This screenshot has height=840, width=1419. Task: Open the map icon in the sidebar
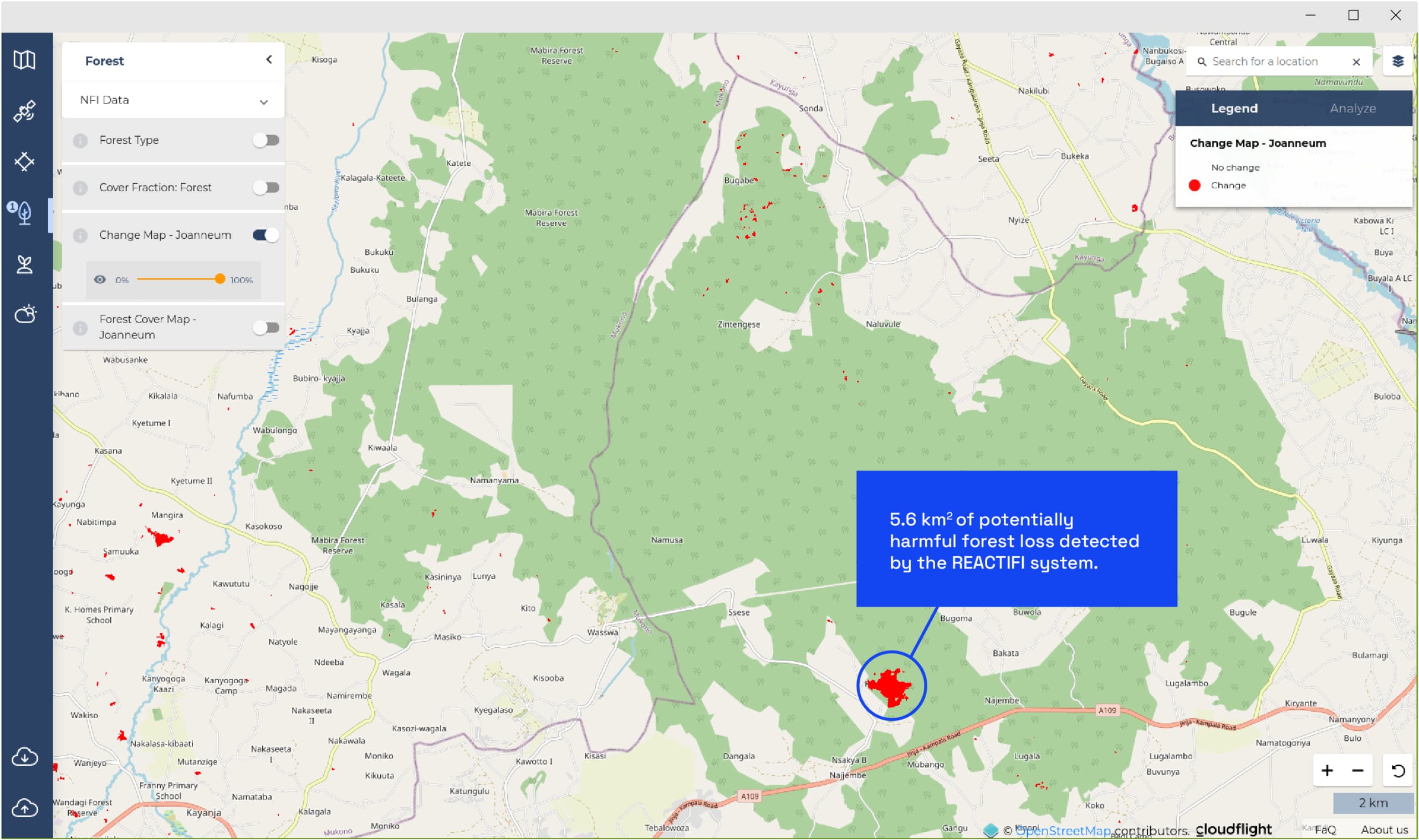pyautogui.click(x=24, y=60)
